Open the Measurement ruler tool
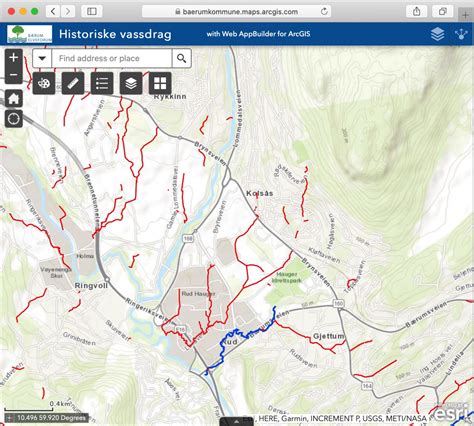The image size is (474, 426). click(73, 83)
